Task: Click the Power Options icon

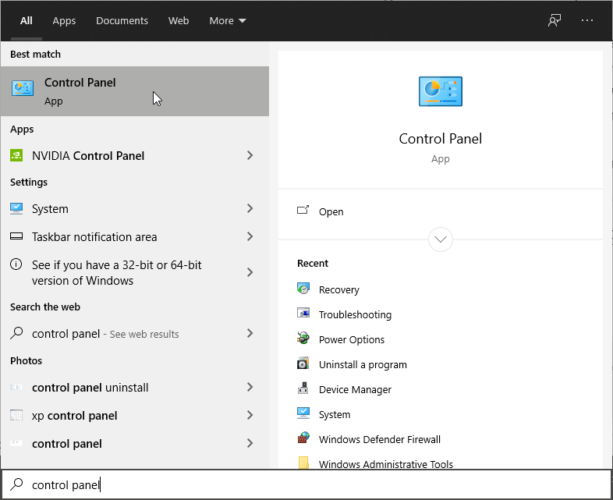Action: click(x=304, y=339)
